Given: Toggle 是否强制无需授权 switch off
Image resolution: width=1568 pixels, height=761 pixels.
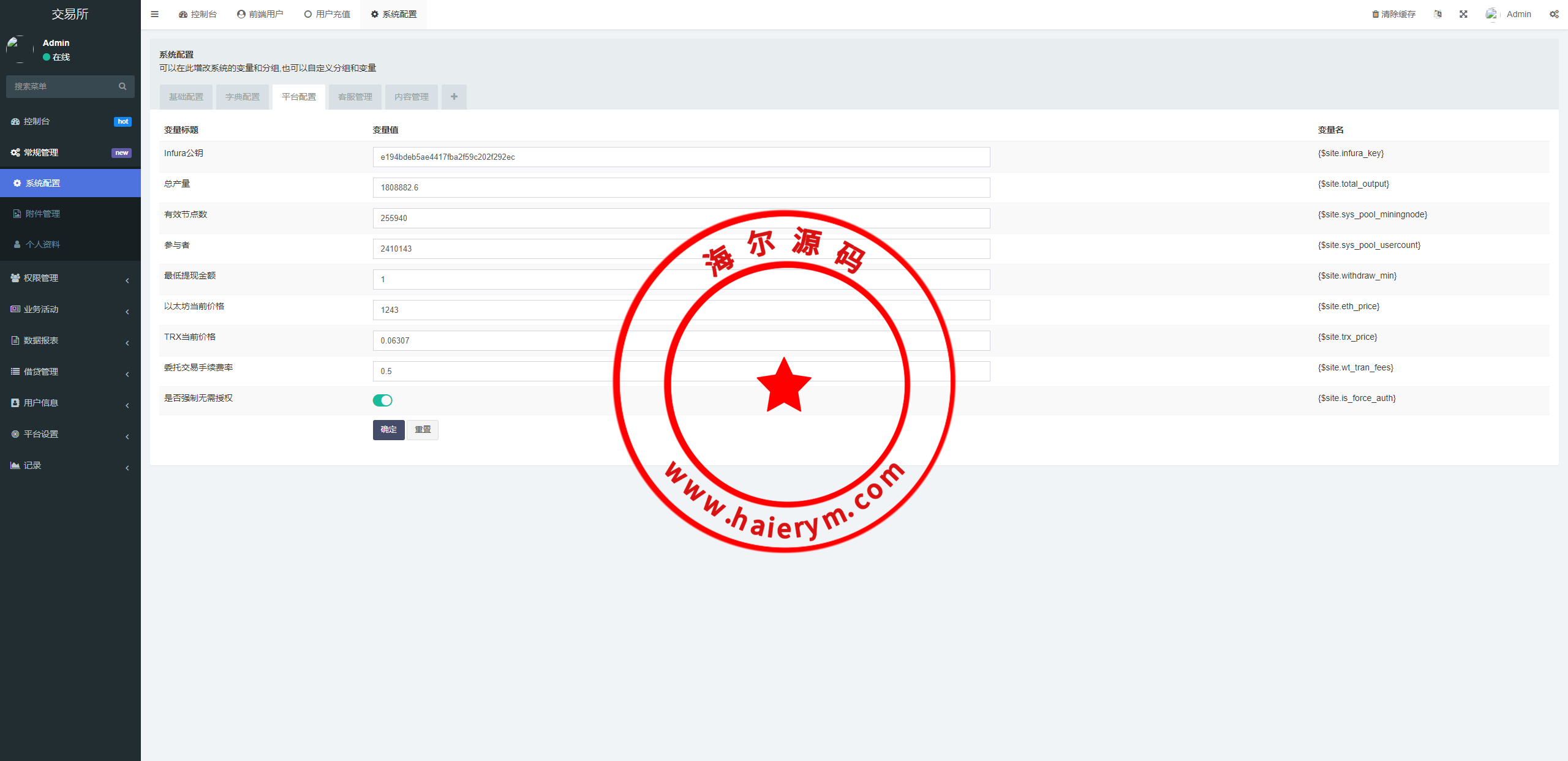Looking at the screenshot, I should click(382, 400).
